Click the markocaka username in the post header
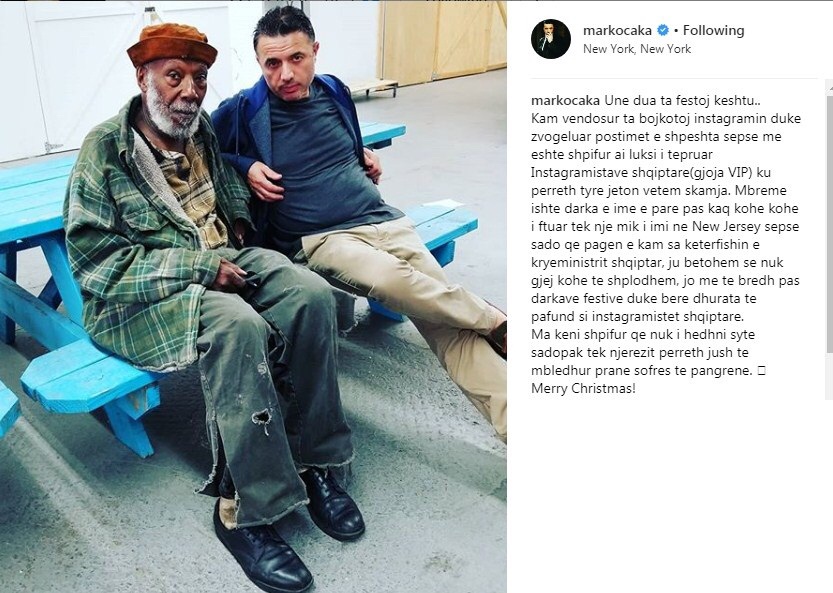Screen dimensions: 833x593 point(617,30)
